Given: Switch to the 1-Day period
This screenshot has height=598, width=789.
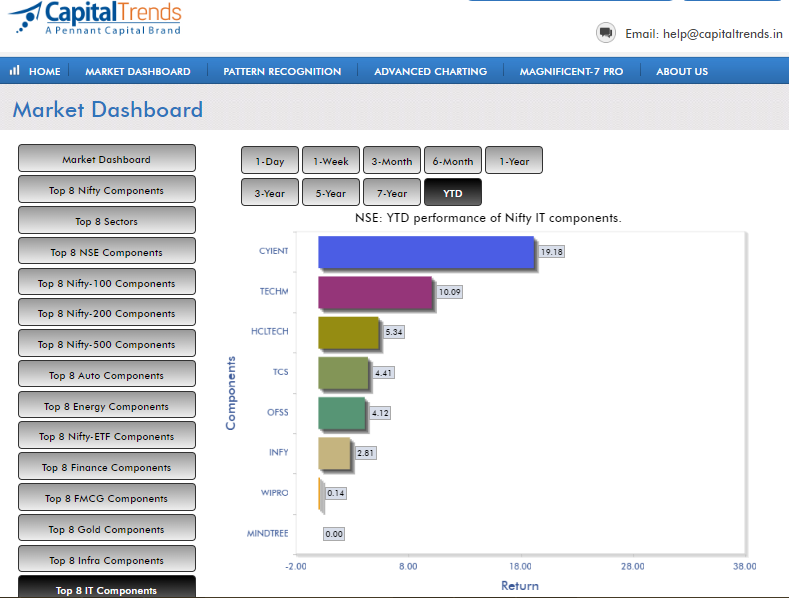Looking at the screenshot, I should [270, 161].
